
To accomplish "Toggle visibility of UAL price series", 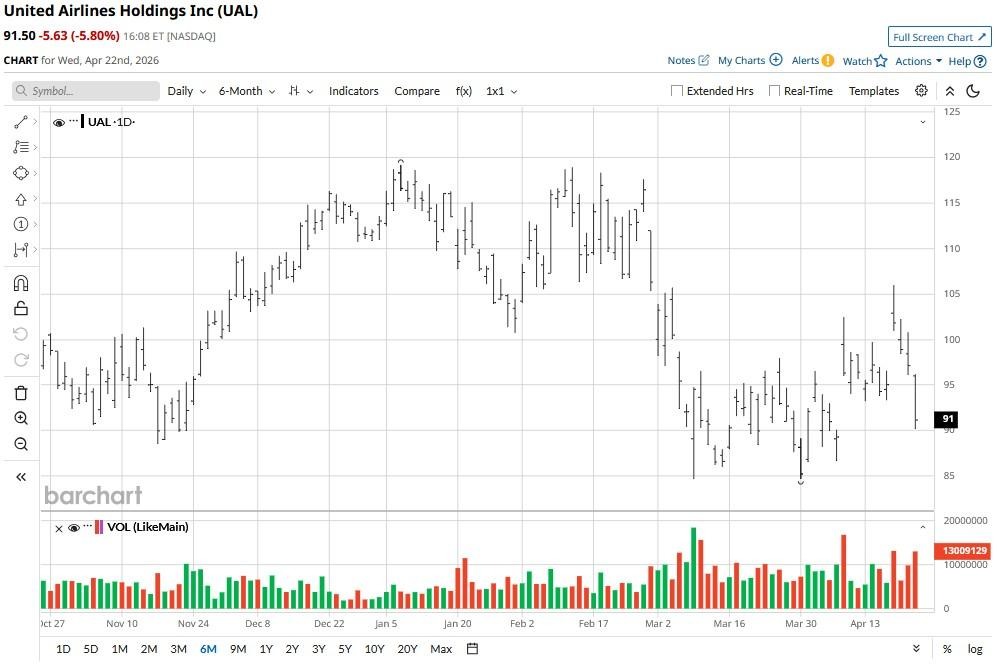I will 58,123.
